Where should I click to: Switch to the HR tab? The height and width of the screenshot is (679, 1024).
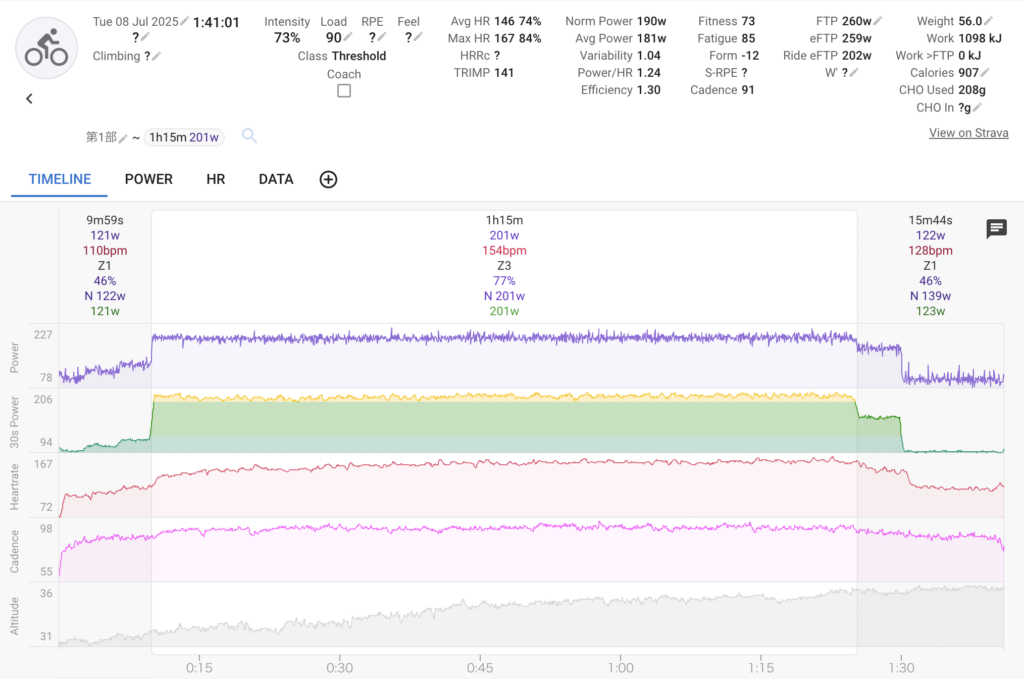point(216,180)
